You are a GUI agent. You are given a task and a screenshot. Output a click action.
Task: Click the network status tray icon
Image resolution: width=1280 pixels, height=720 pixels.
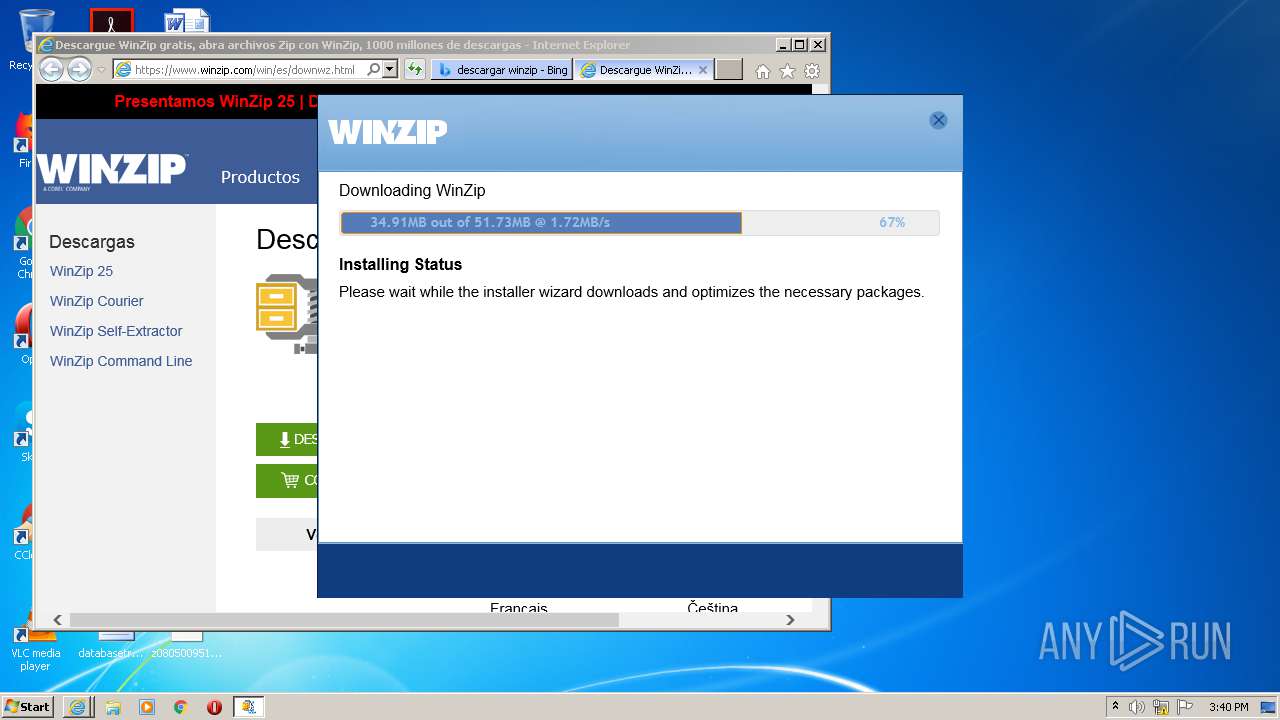[1161, 707]
